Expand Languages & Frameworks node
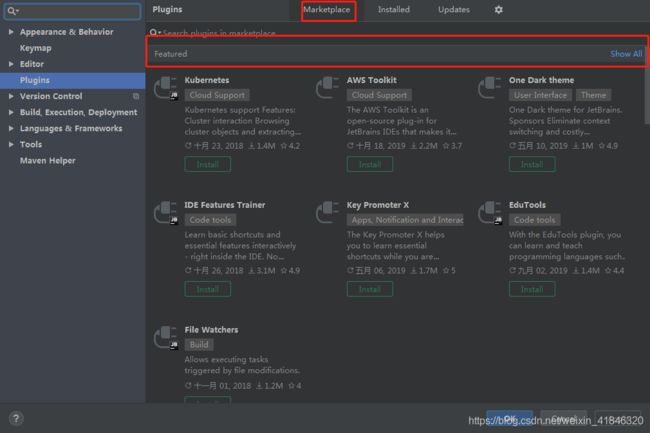This screenshot has width=650, height=433. click(x=11, y=128)
